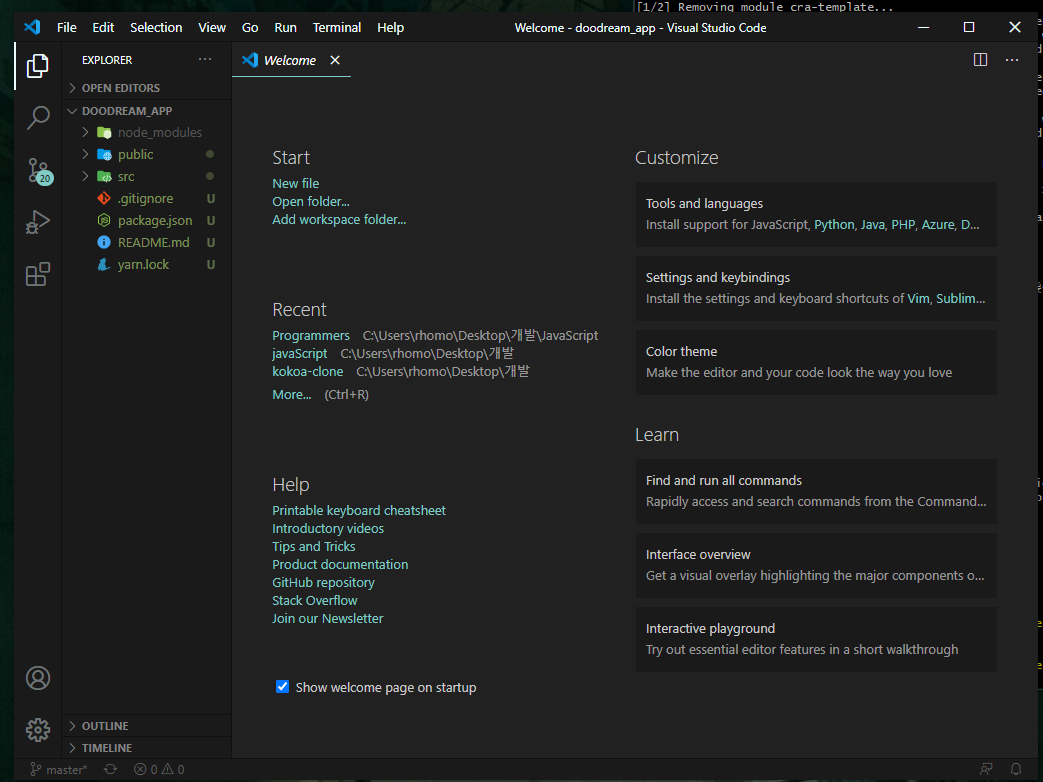
Task: Open recent Programmers project
Action: pos(311,336)
